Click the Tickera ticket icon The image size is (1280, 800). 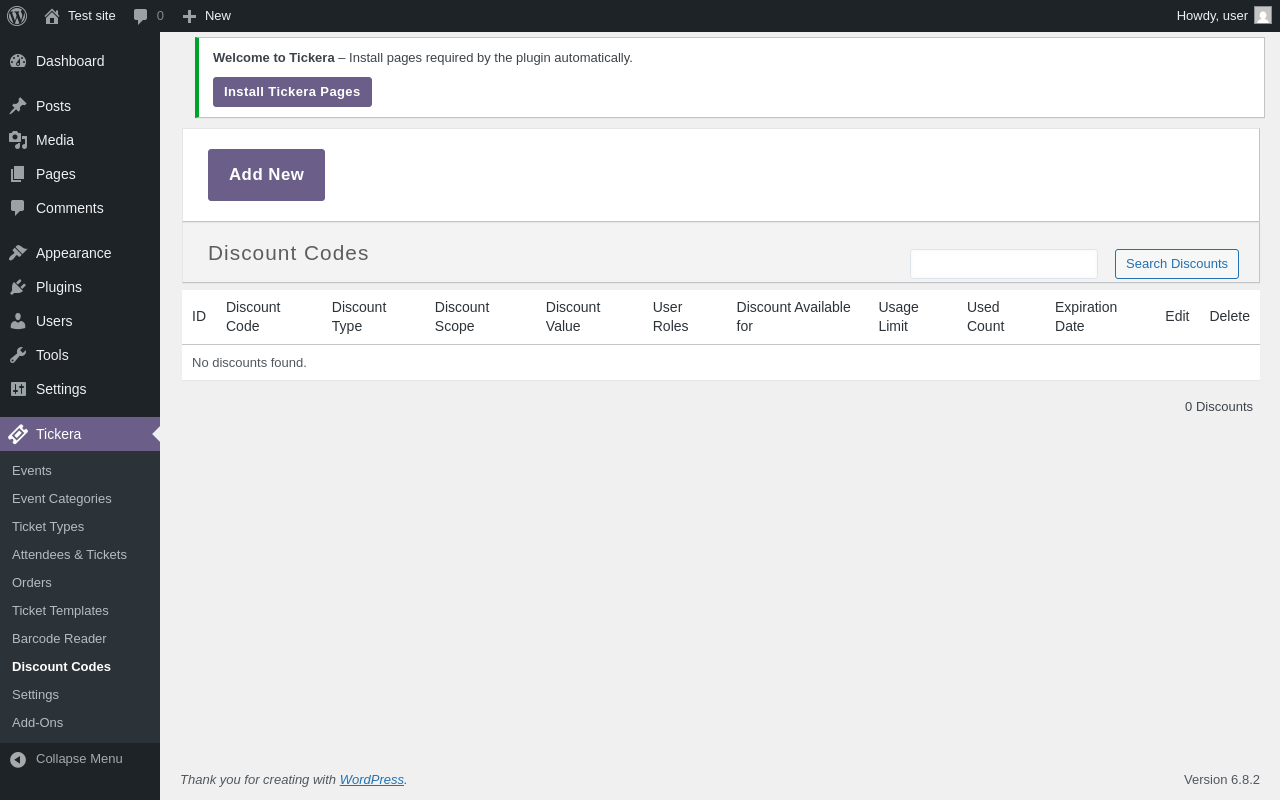point(18,434)
